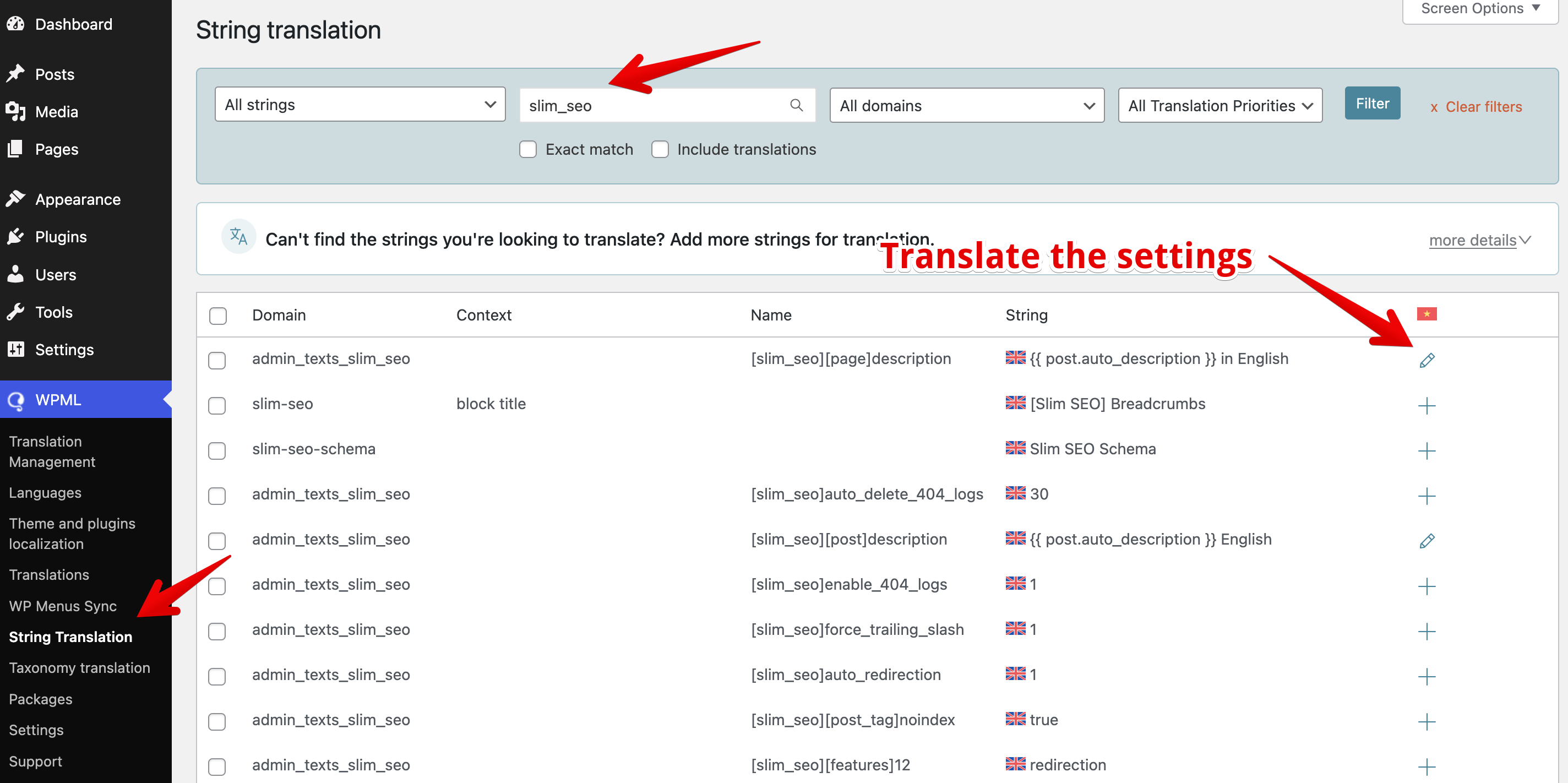This screenshot has height=783, width=1568.
Task: Open the All domains dropdown
Action: pyautogui.click(x=967, y=105)
